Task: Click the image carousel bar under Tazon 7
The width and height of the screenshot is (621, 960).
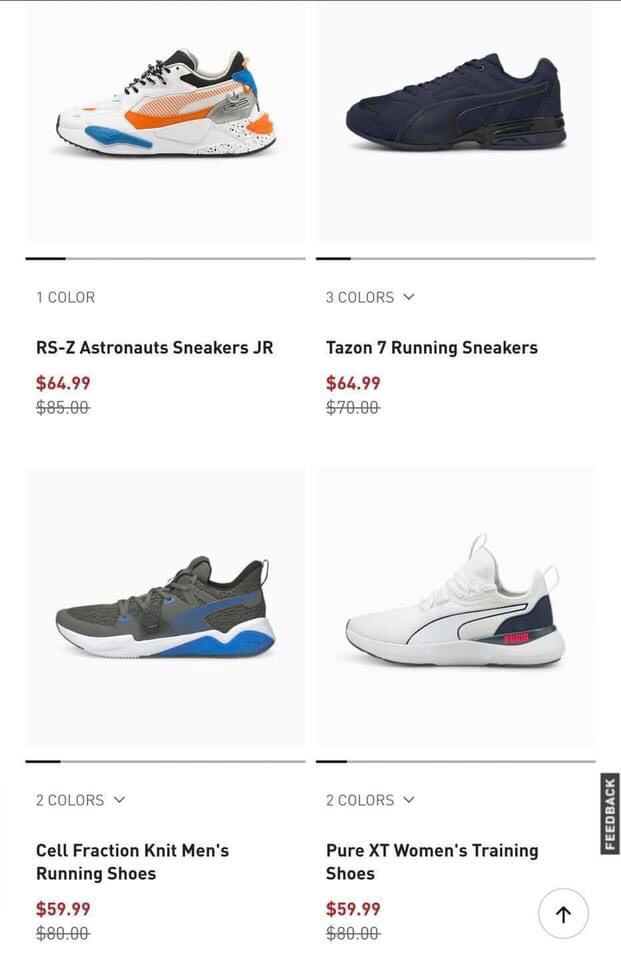Action: pos(456,258)
